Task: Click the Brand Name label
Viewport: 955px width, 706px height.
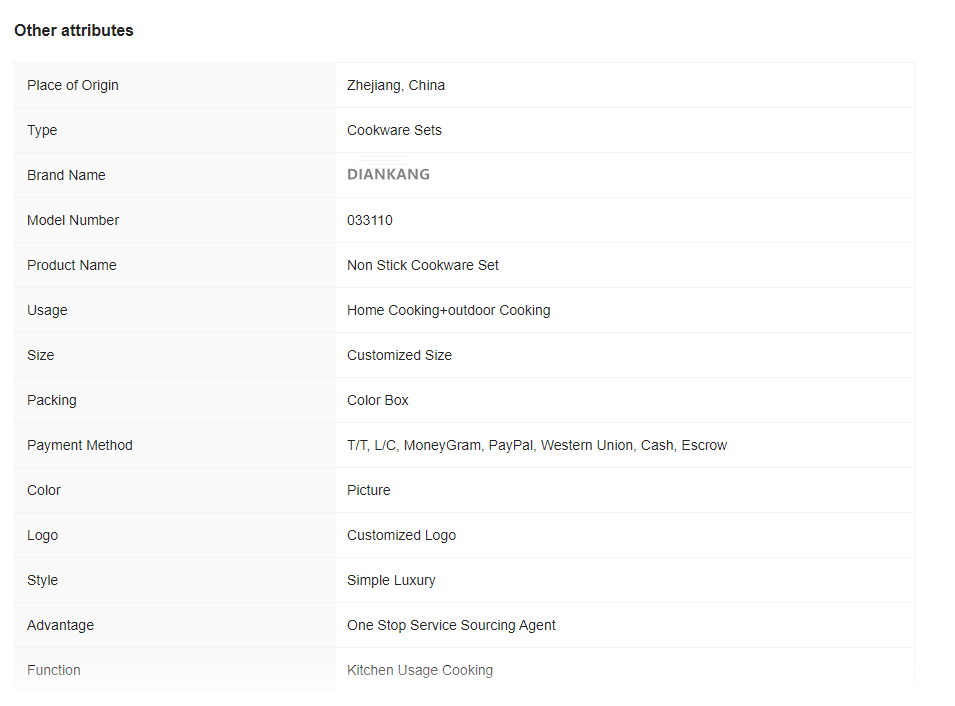Action: pyautogui.click(x=66, y=175)
